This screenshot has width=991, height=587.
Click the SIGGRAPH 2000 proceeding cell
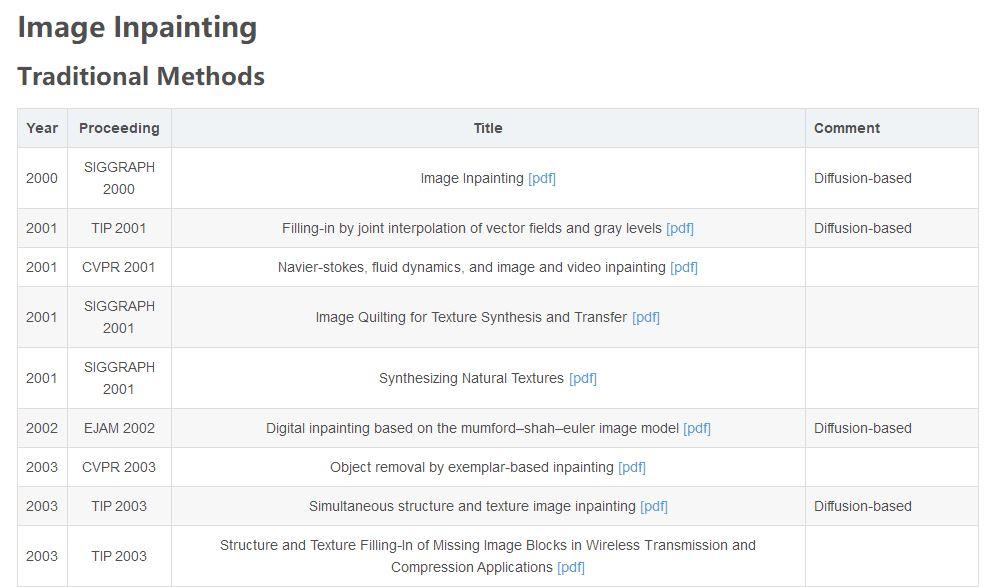coord(119,178)
